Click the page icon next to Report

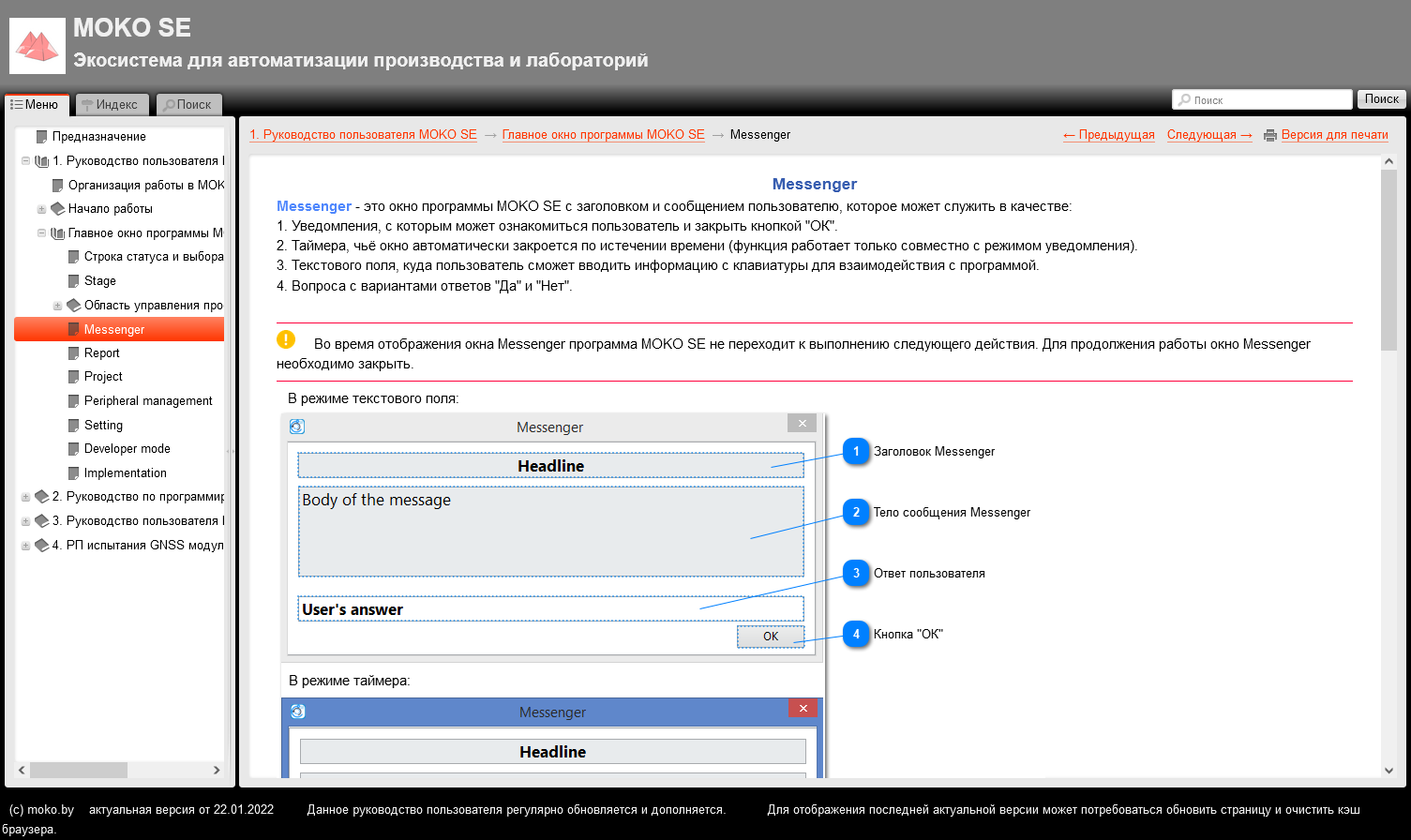click(x=74, y=353)
